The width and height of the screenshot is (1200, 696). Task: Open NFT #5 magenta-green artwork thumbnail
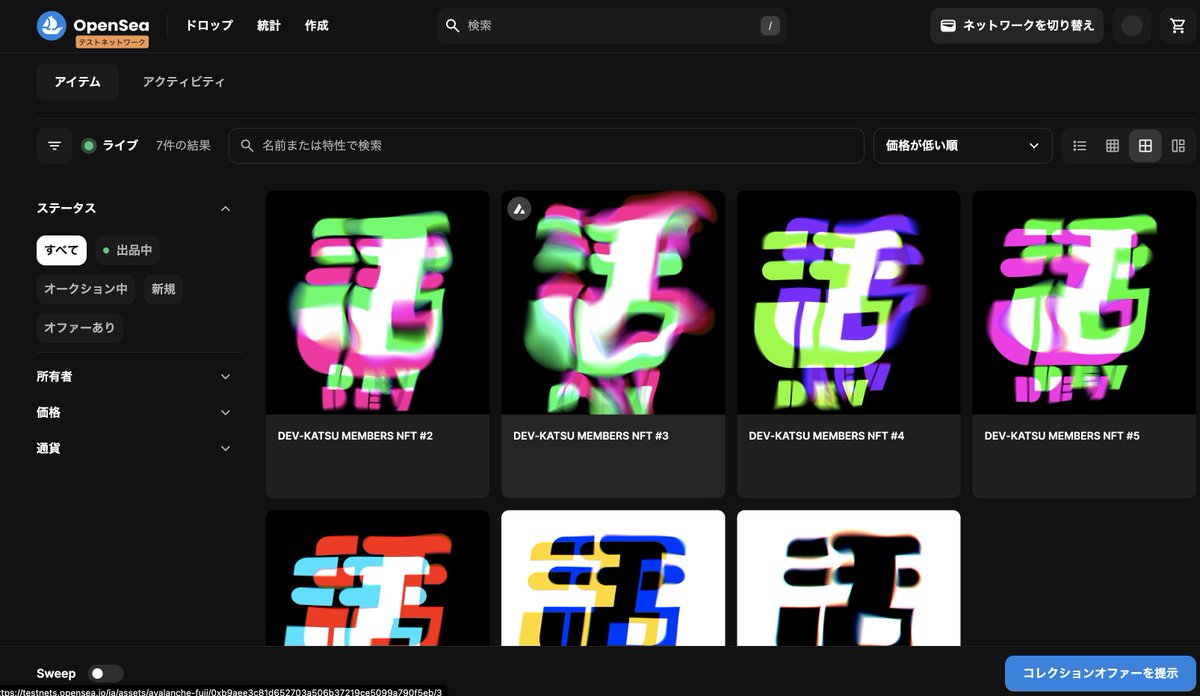click(1084, 303)
